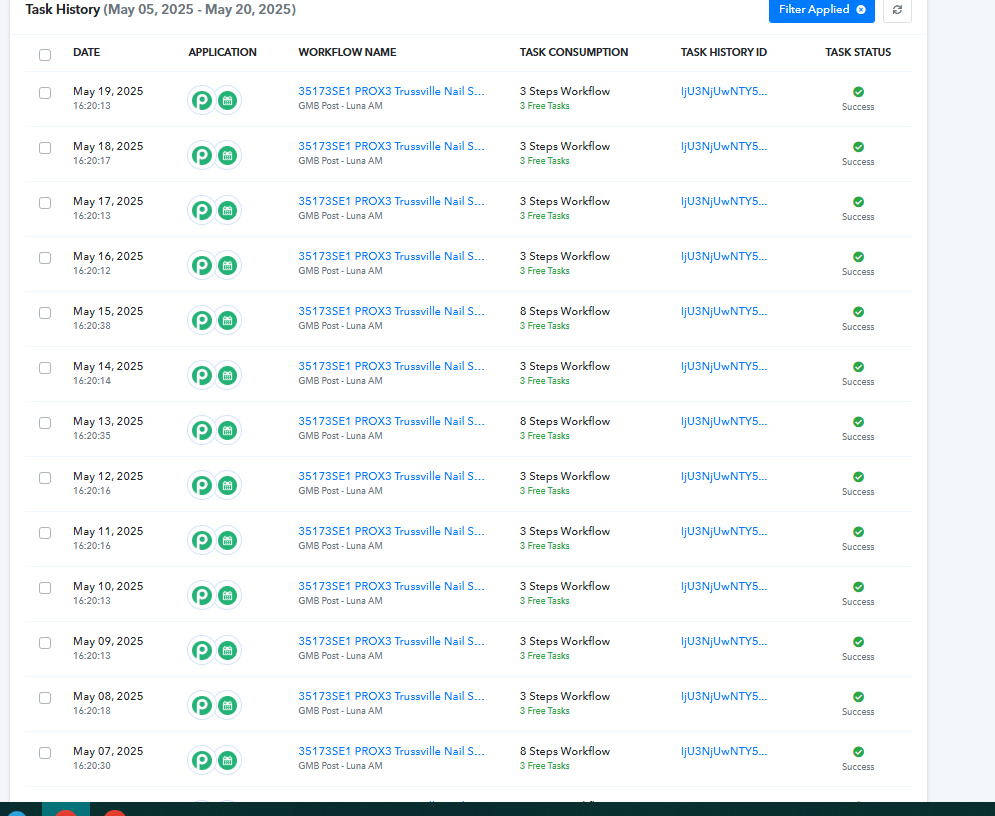995x816 pixels.
Task: Check the box for May 19, 2025 task
Action: pyautogui.click(x=45, y=93)
